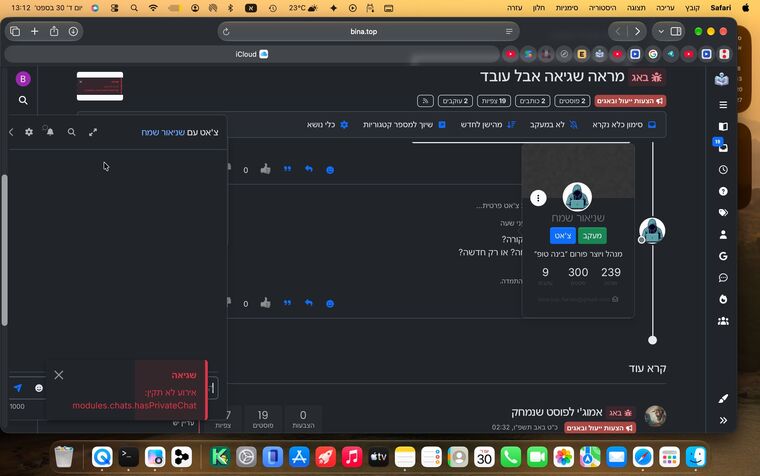The image size is (760, 476).
Task: Open the 'כלי נושא' topic tools dropdown
Action: click(327, 125)
